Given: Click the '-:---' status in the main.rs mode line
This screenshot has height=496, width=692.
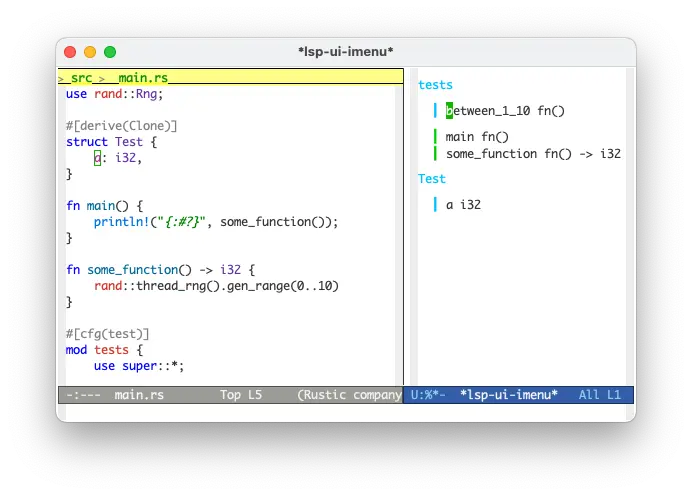Looking at the screenshot, I should click(x=83, y=395).
